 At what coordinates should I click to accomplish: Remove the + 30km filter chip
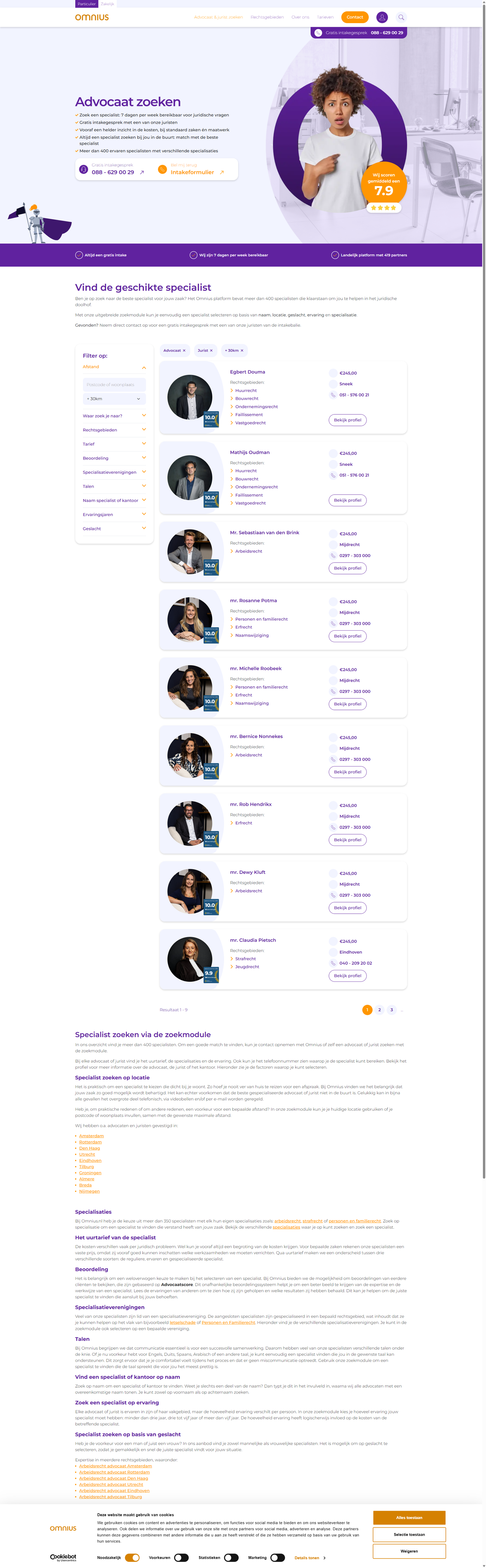coord(242,351)
